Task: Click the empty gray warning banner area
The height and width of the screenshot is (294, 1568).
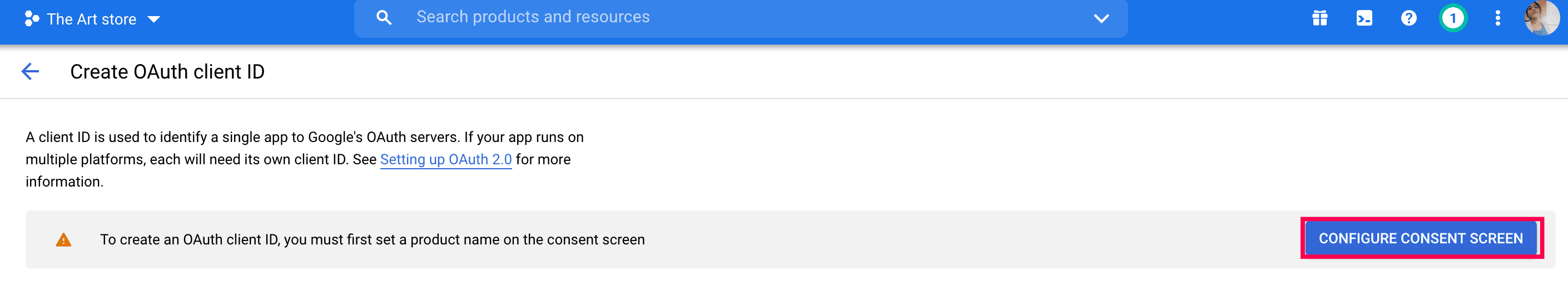Action: tap(974, 240)
